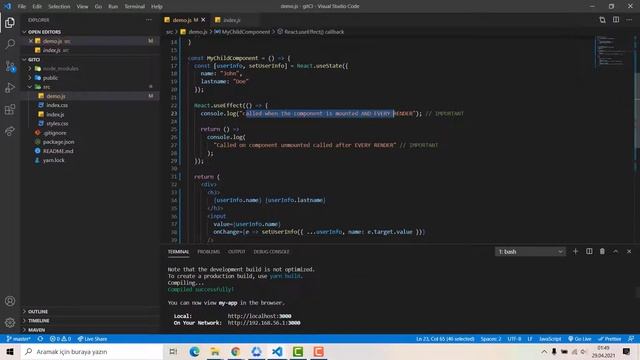Open .gitignore in the file tree

55,133
